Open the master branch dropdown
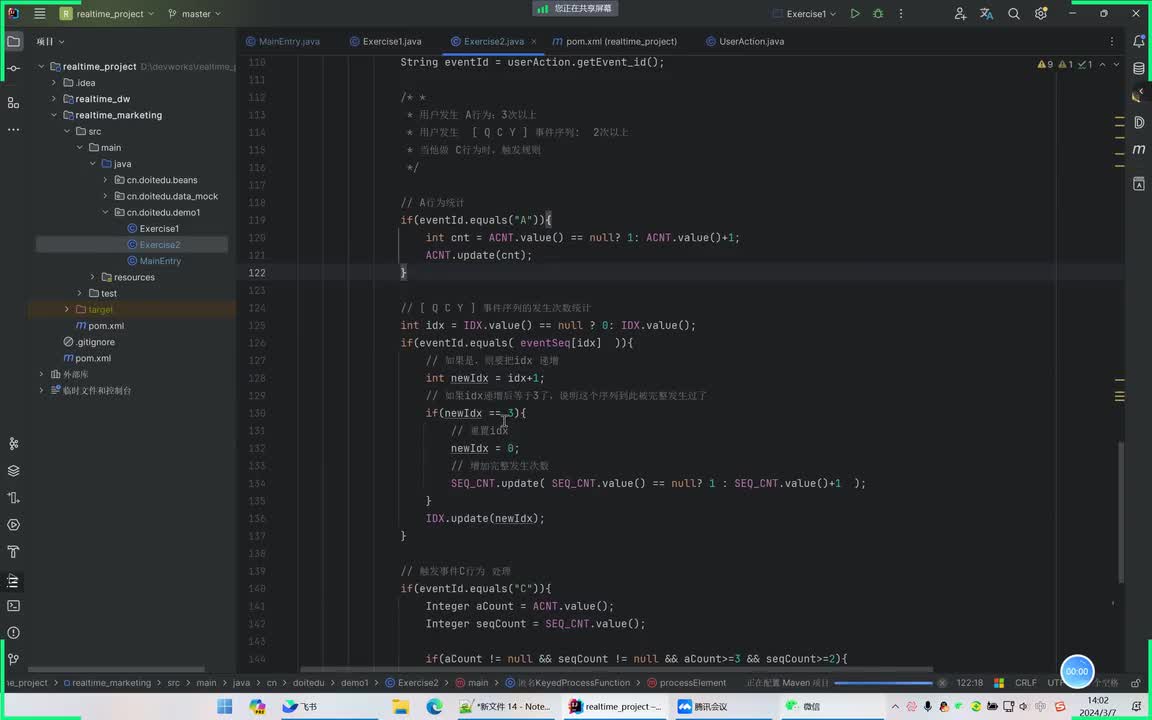1152x720 pixels. (x=195, y=14)
